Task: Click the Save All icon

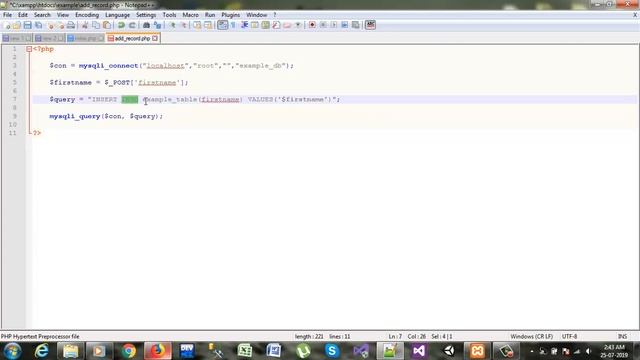Action: 38,25
